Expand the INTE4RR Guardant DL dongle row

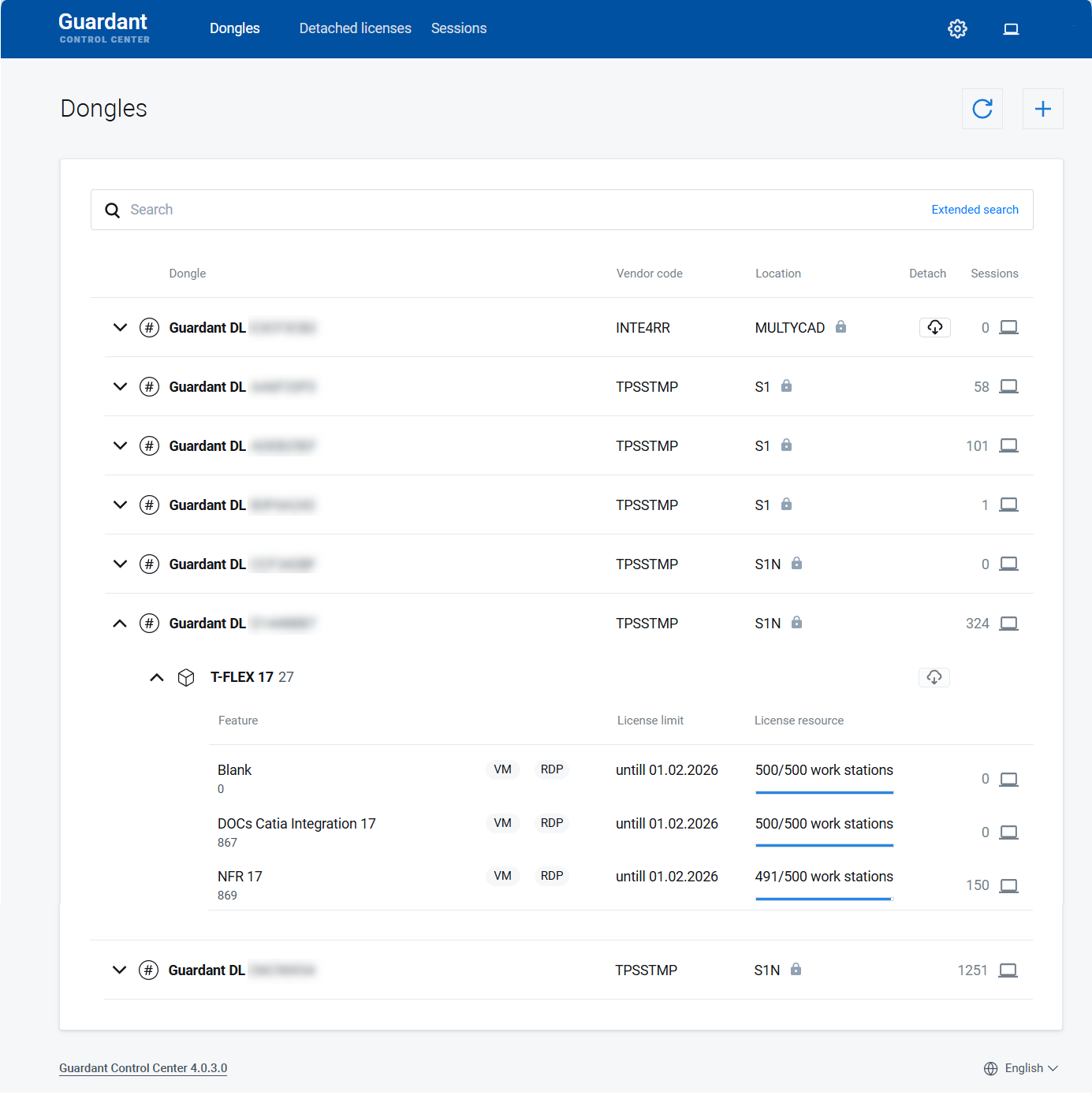[x=120, y=327]
